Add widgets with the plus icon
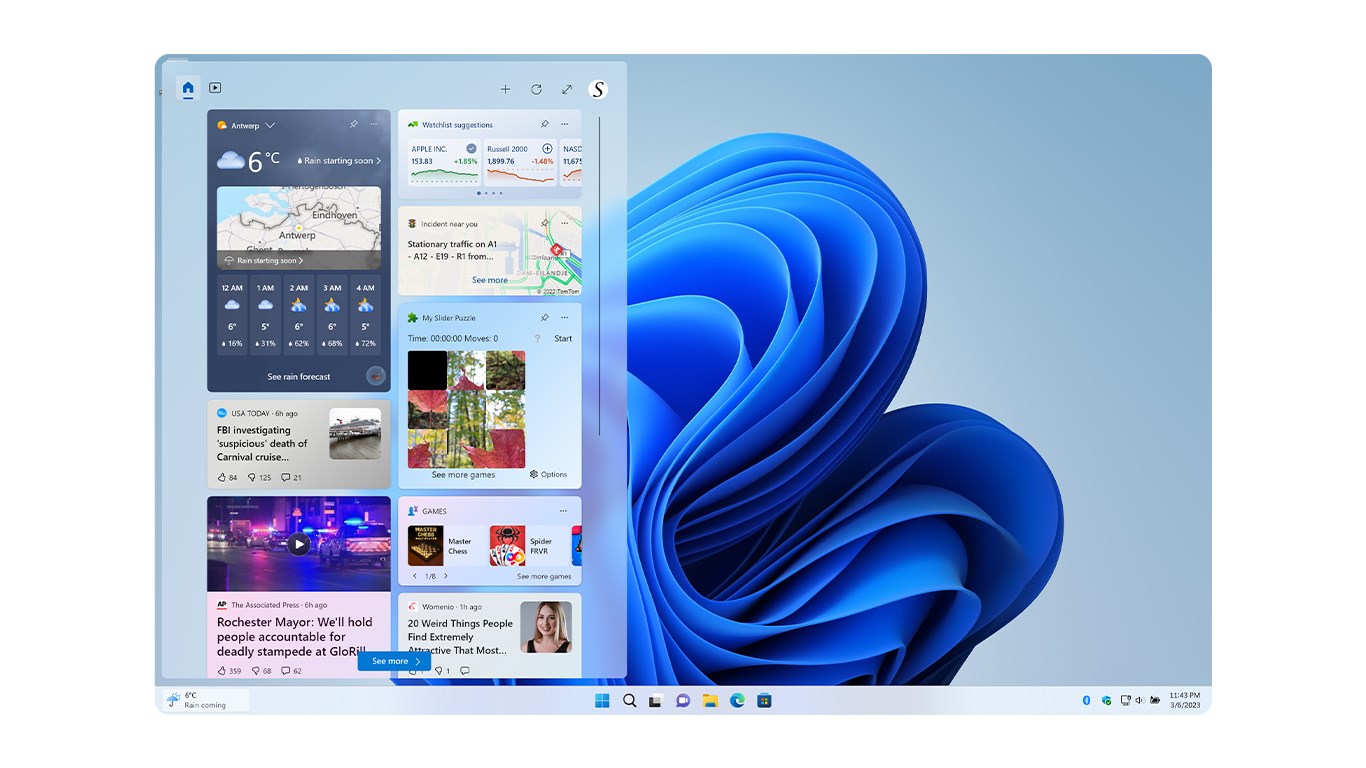Image resolution: width=1366 pixels, height=768 pixels. [x=505, y=89]
